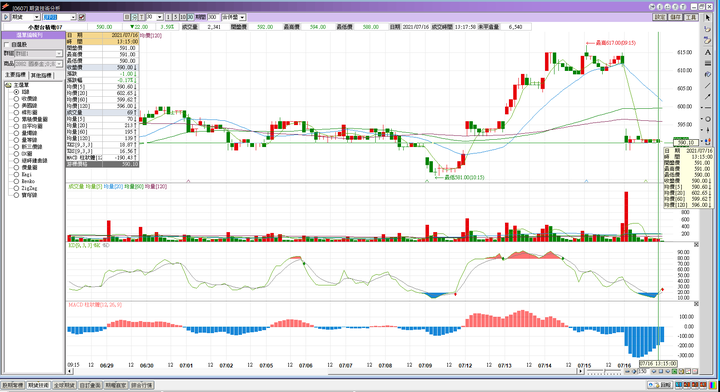Screen dimensions: 720x392
Task: Select the 美國線 radio button
Action: 16,106
